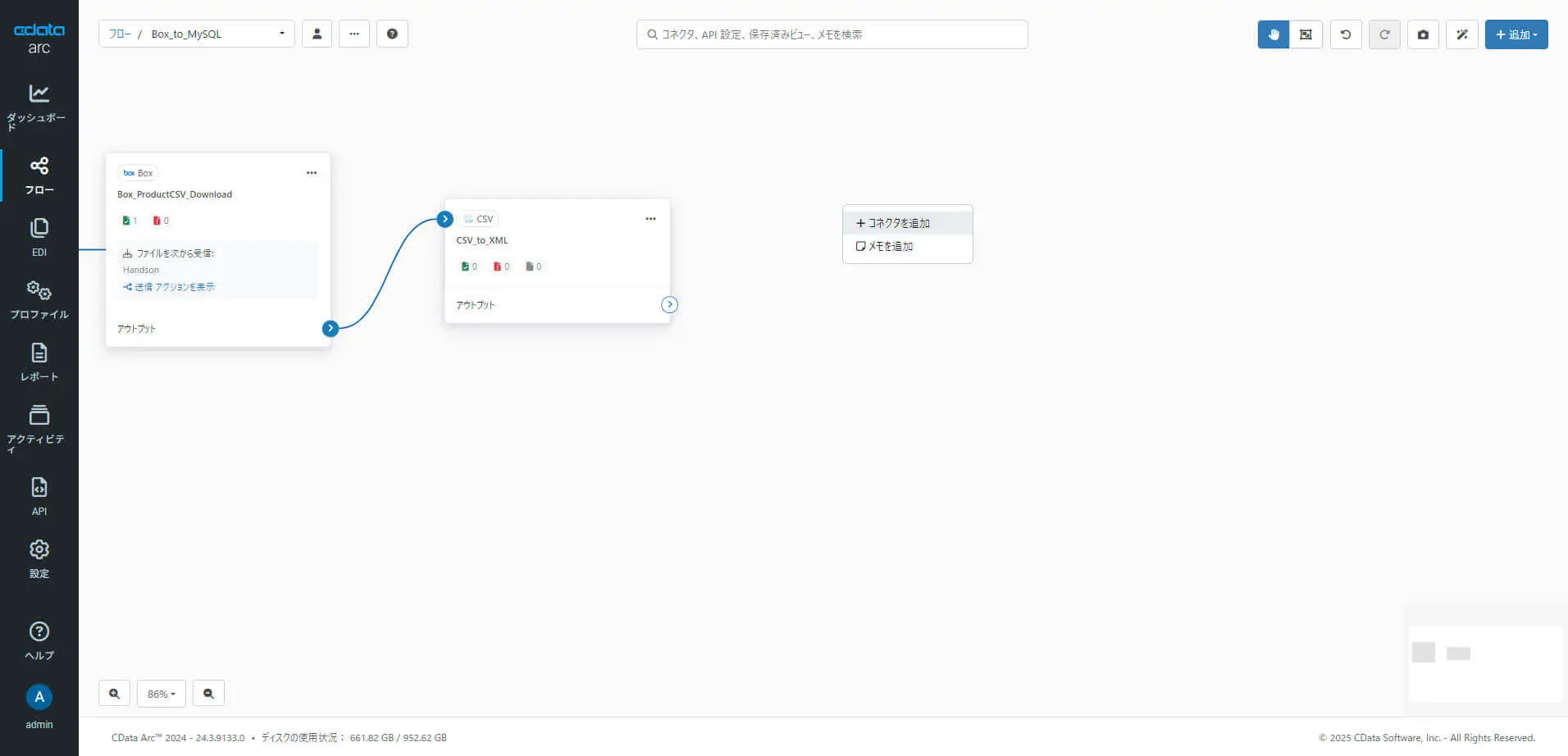Image resolution: width=1568 pixels, height=756 pixels.
Task: Open ellipsis menu on CSV_to_XML card
Action: tap(650, 219)
